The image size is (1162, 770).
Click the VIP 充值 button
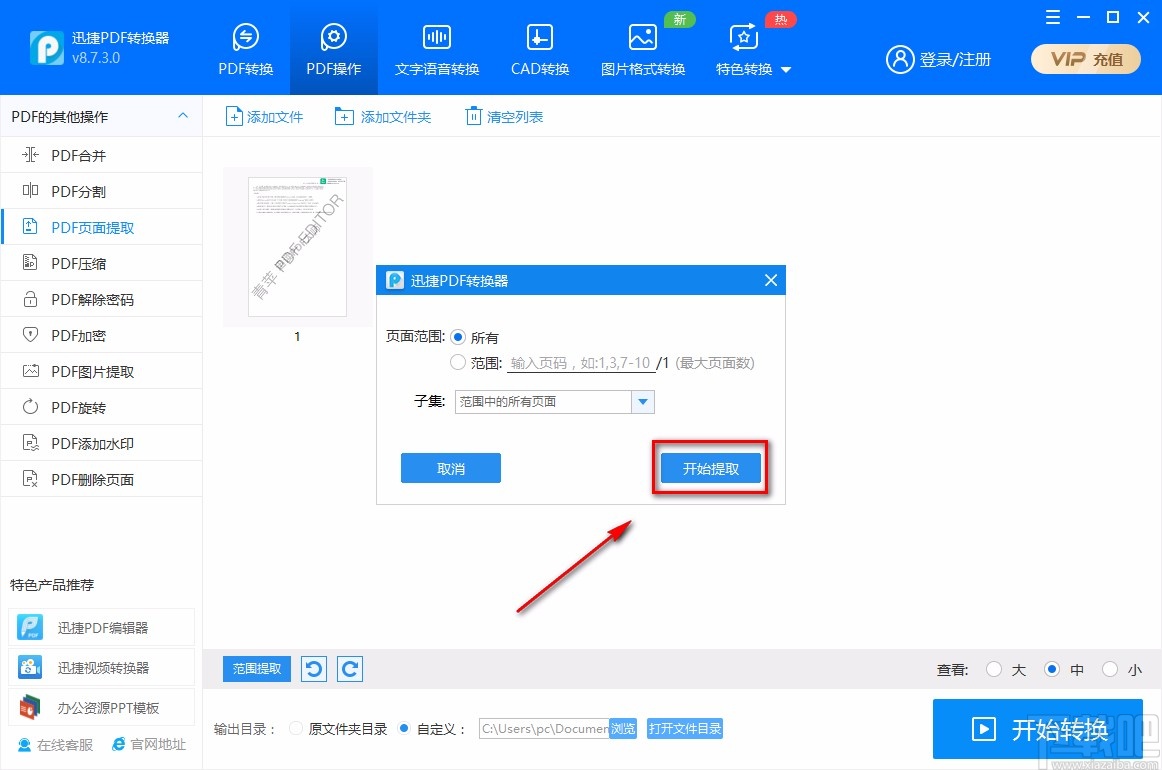point(1086,59)
